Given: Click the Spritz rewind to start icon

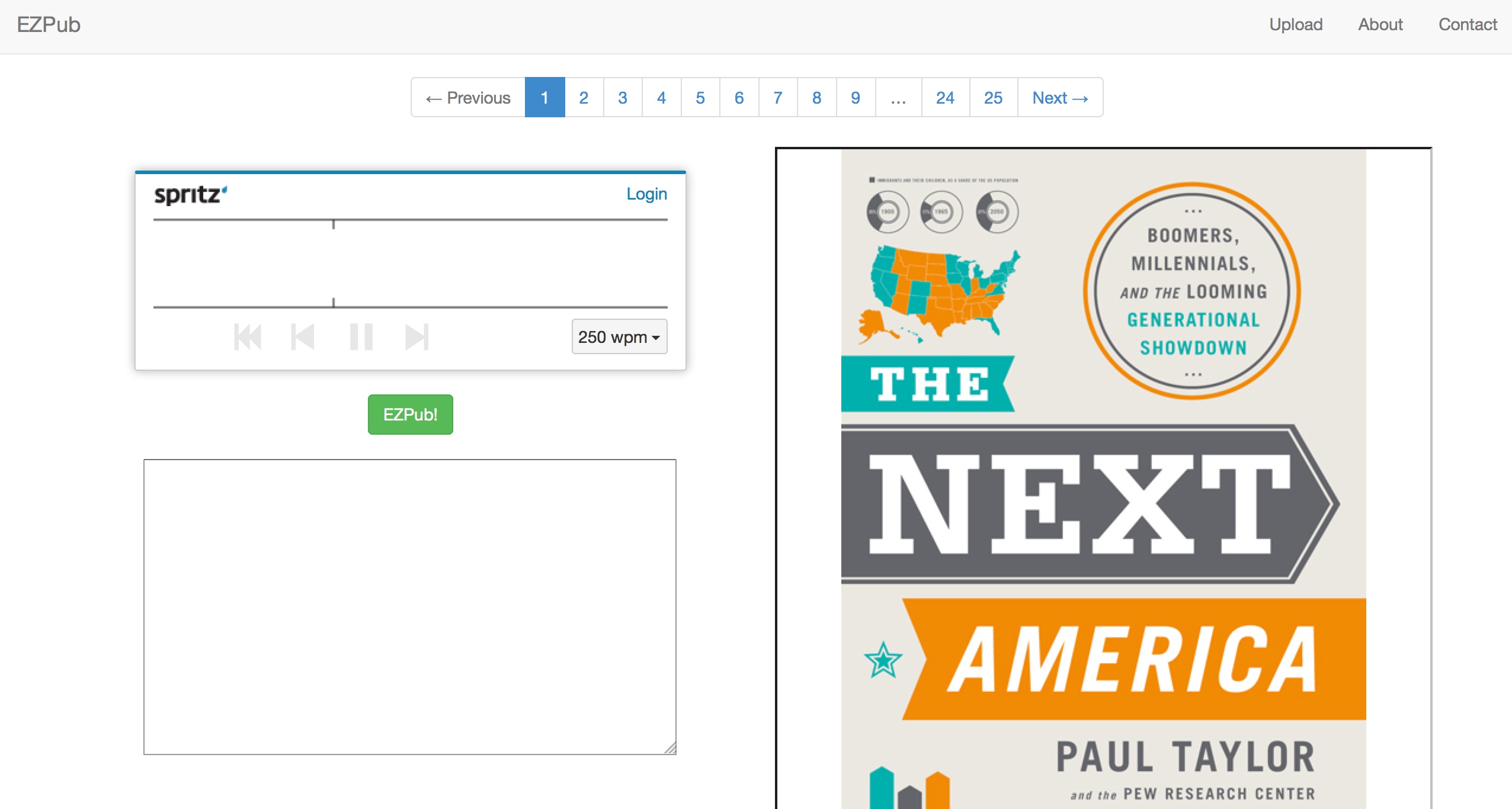Looking at the screenshot, I should pos(248,337).
